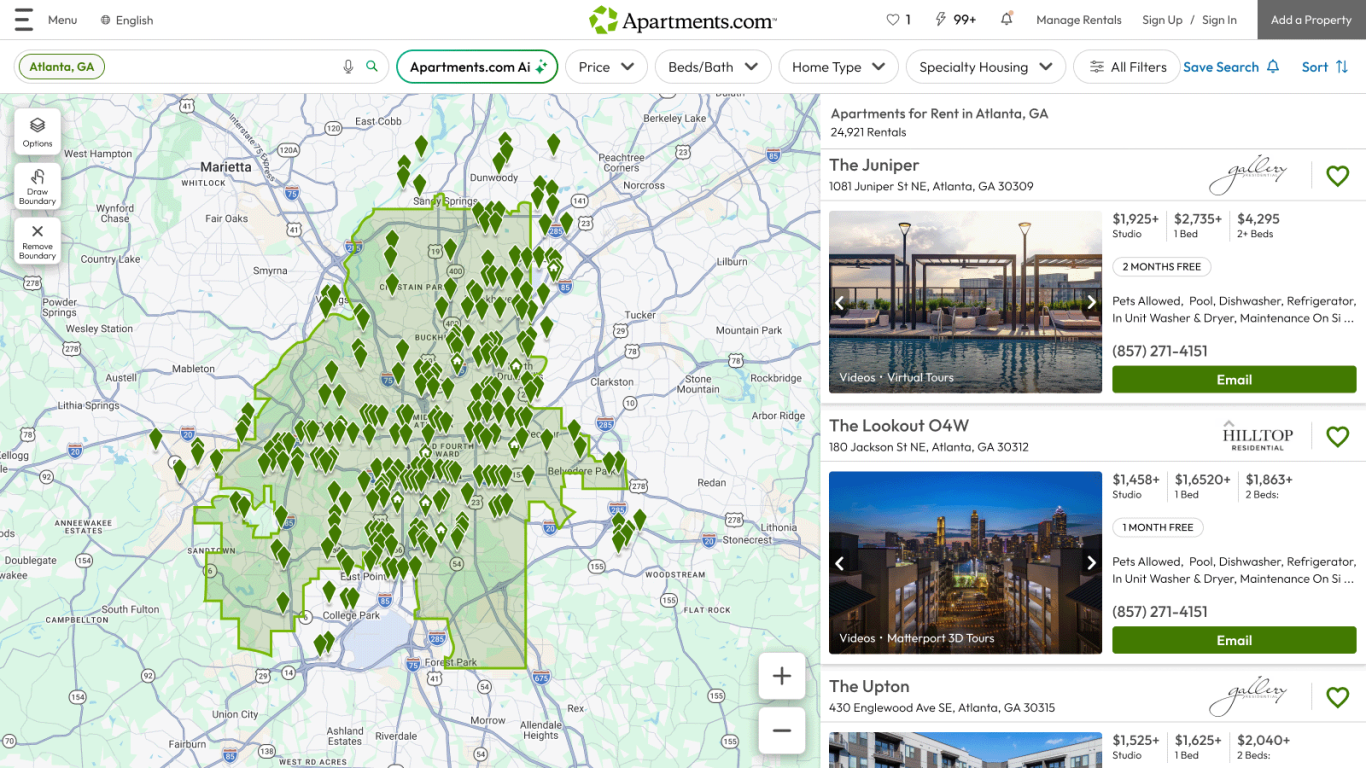
Task: Click the Apartments.com Ai button
Action: [477, 67]
